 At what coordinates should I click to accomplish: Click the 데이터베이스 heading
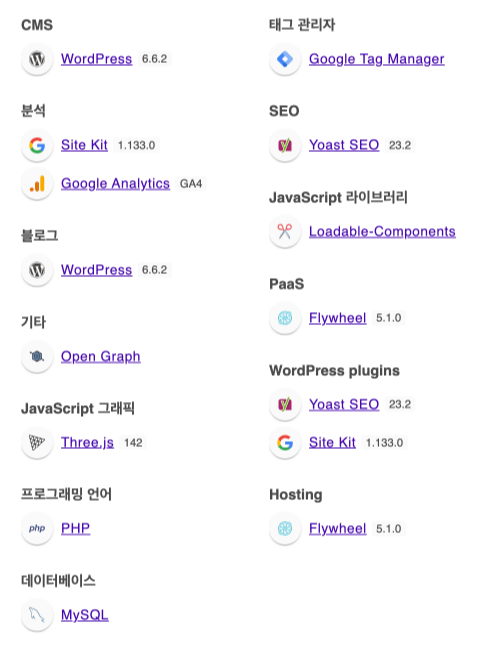58,581
